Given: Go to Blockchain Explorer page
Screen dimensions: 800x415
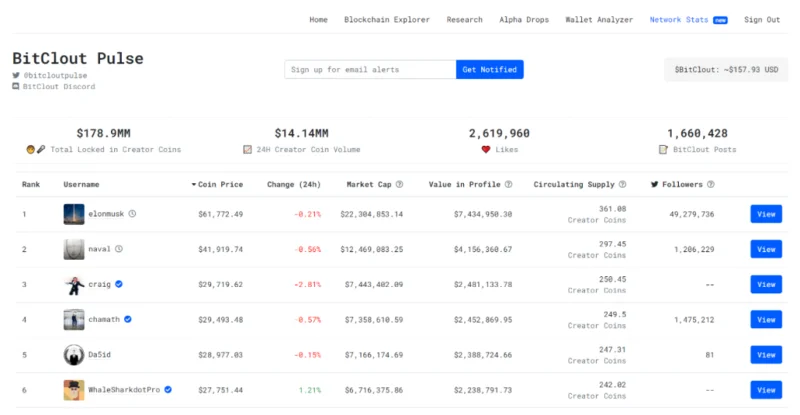Looking at the screenshot, I should click(387, 19).
